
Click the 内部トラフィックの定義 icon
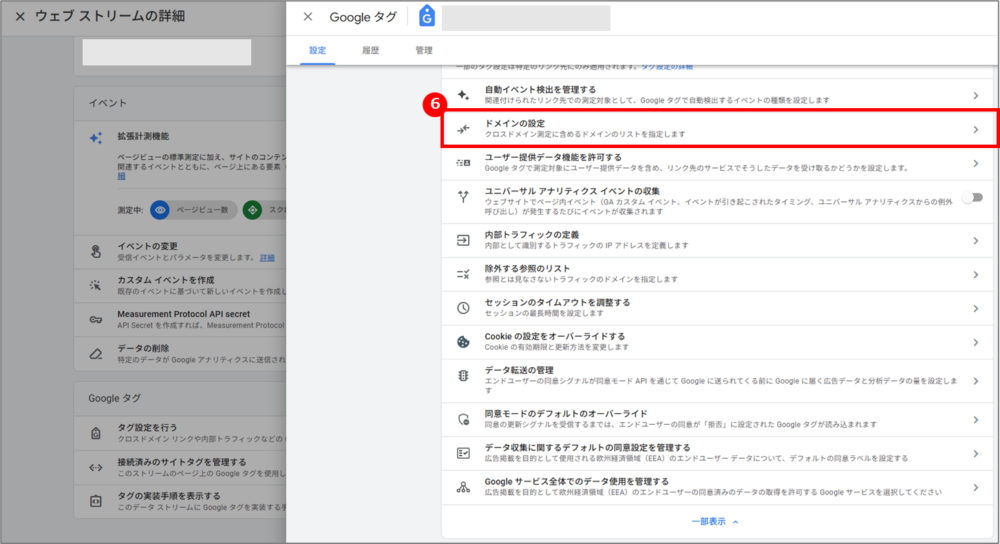coord(463,240)
